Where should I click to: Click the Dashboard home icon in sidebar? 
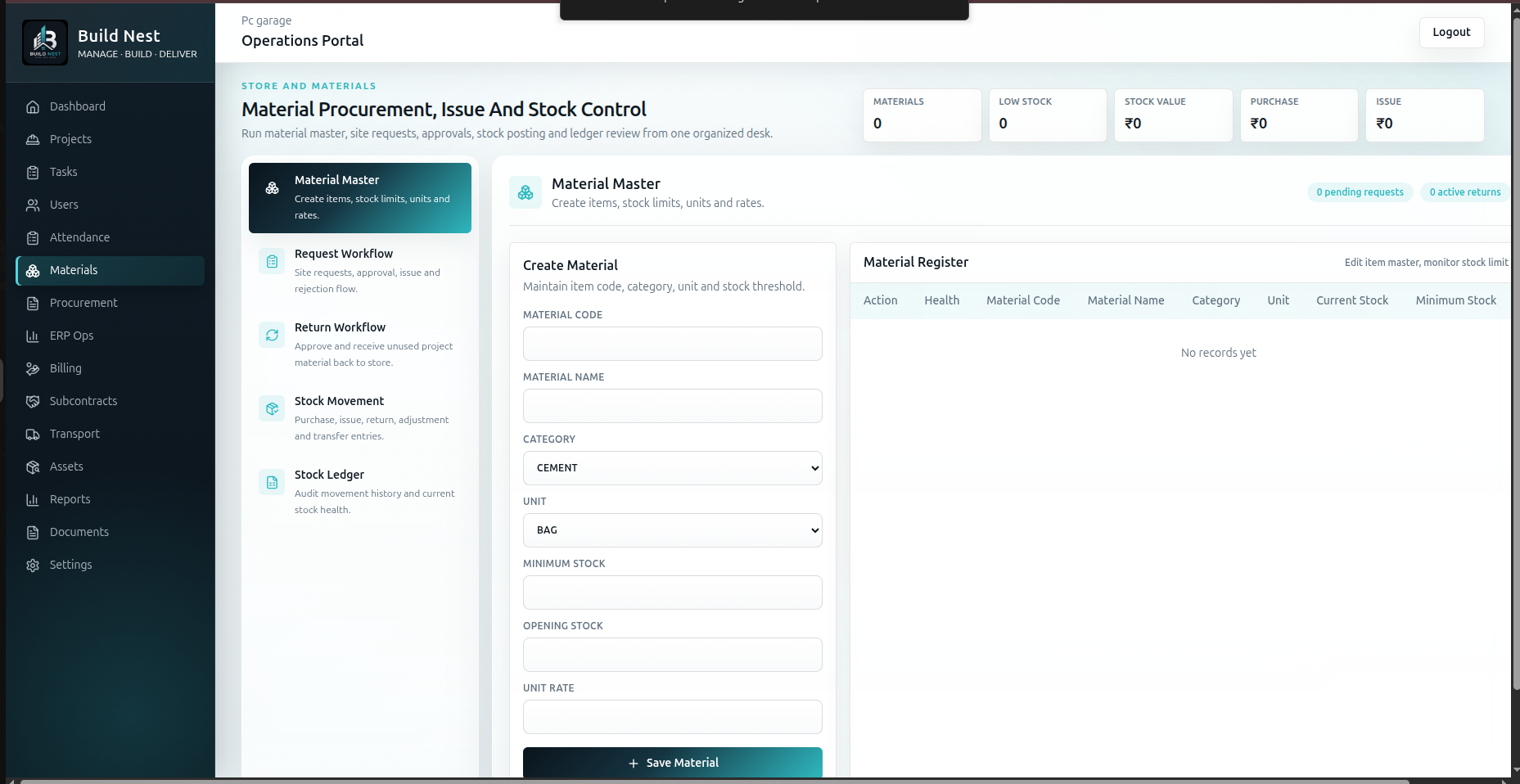(33, 106)
